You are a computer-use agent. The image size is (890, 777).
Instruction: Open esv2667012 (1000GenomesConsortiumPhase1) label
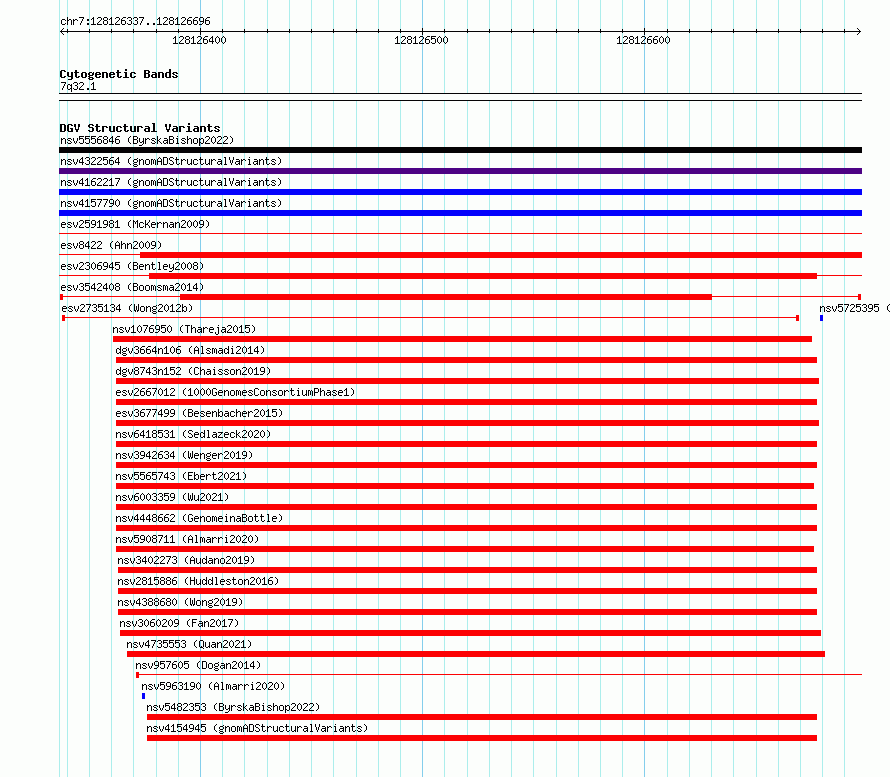[x=235, y=392]
